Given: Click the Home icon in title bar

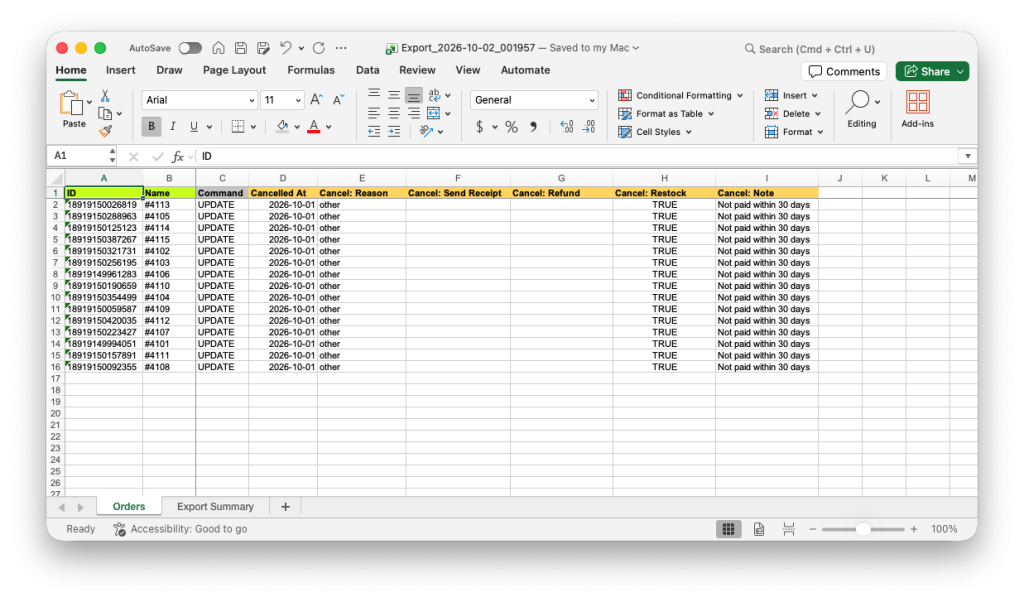Looking at the screenshot, I should pos(219,48).
